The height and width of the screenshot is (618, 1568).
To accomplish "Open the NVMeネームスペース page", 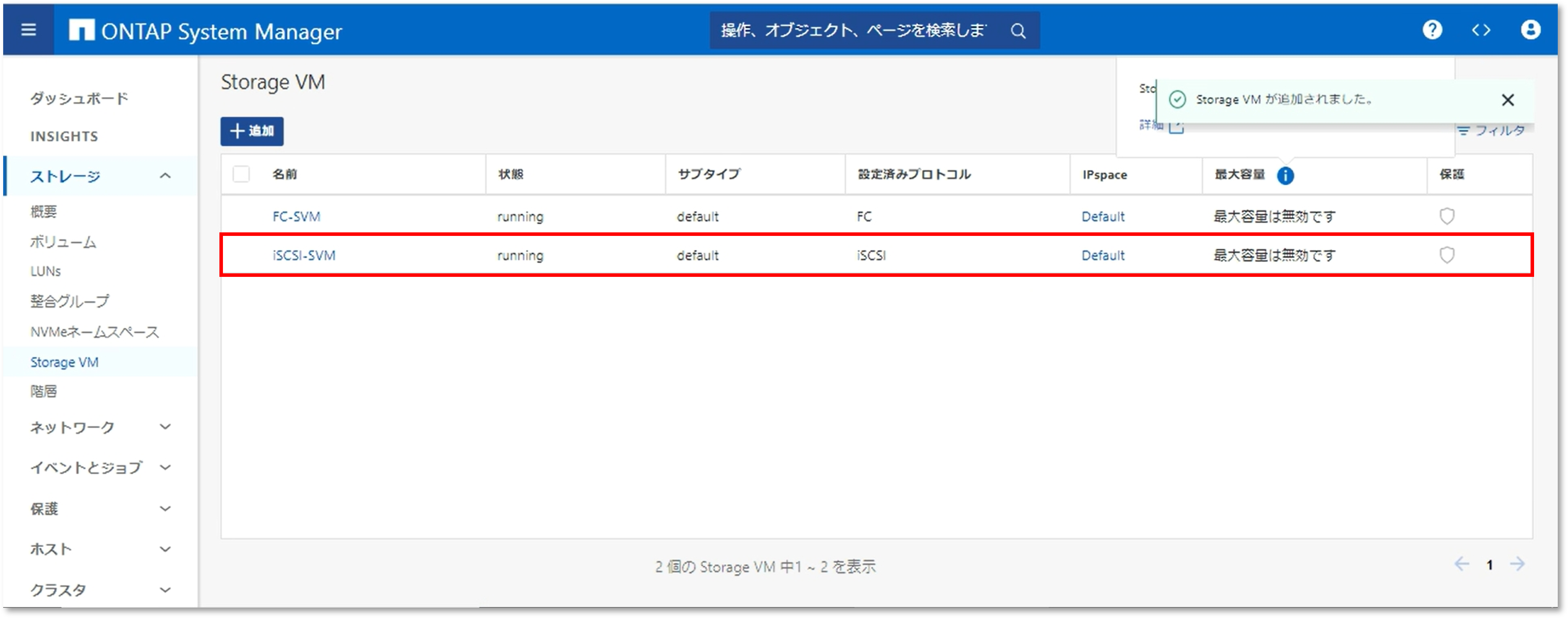I will click(94, 332).
